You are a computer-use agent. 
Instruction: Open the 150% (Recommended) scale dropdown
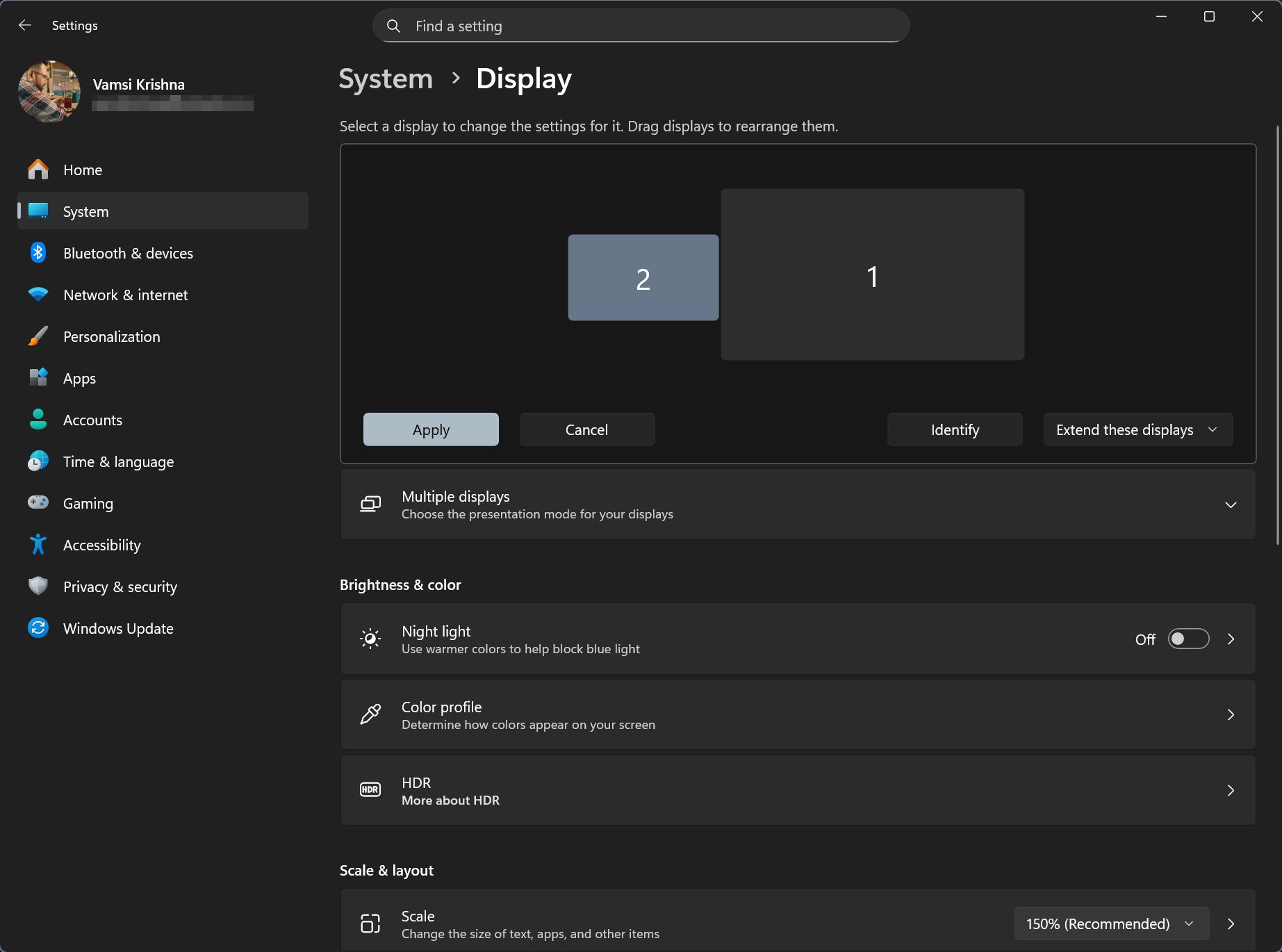pyautogui.click(x=1112, y=924)
